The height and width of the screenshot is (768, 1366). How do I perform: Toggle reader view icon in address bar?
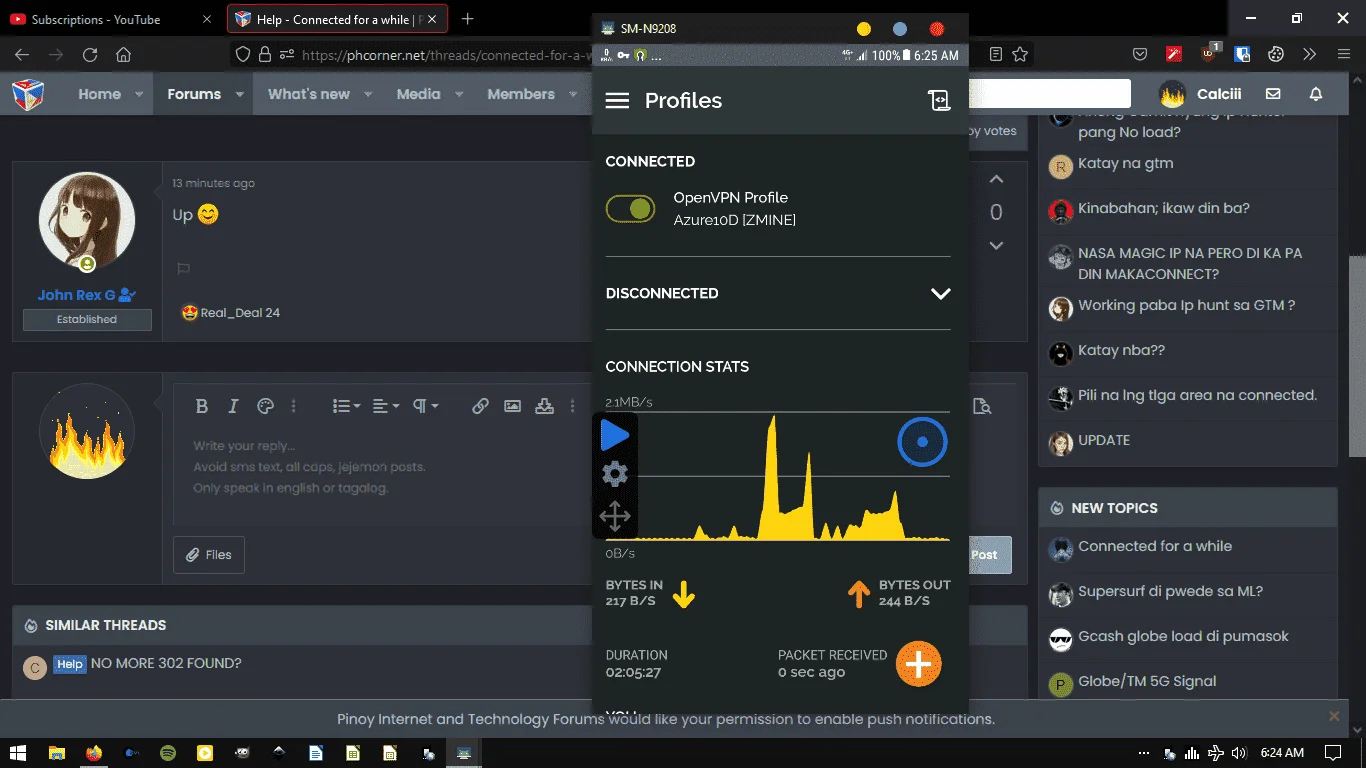coord(995,55)
